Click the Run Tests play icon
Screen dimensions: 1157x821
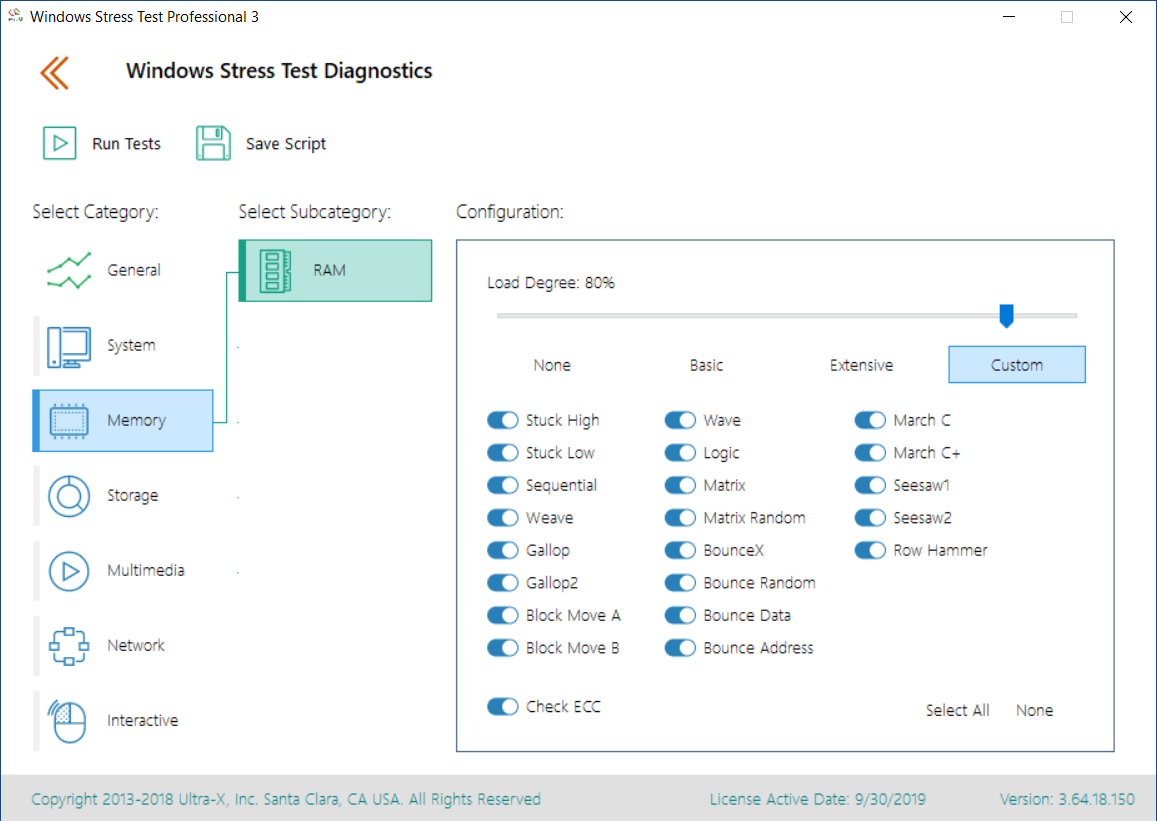59,143
